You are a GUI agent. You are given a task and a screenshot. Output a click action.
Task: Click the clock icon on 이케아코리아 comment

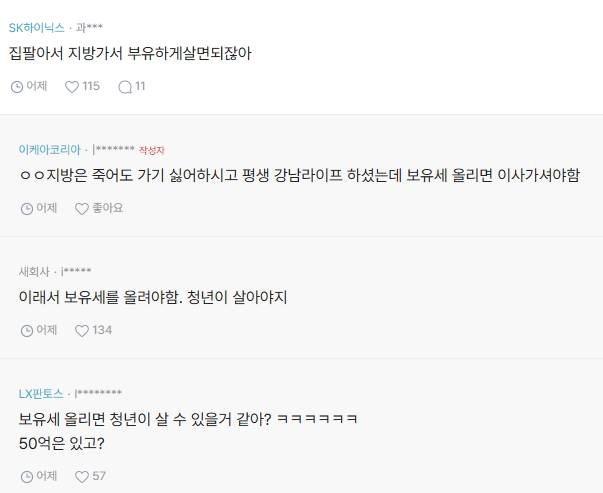coord(27,209)
